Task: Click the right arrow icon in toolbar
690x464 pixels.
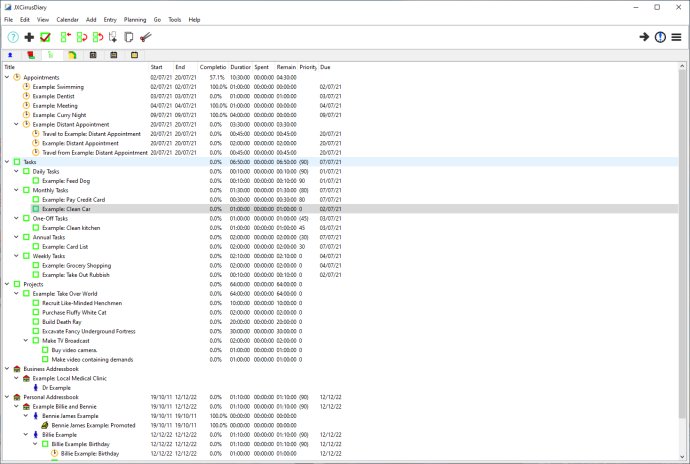Action: click(644, 37)
